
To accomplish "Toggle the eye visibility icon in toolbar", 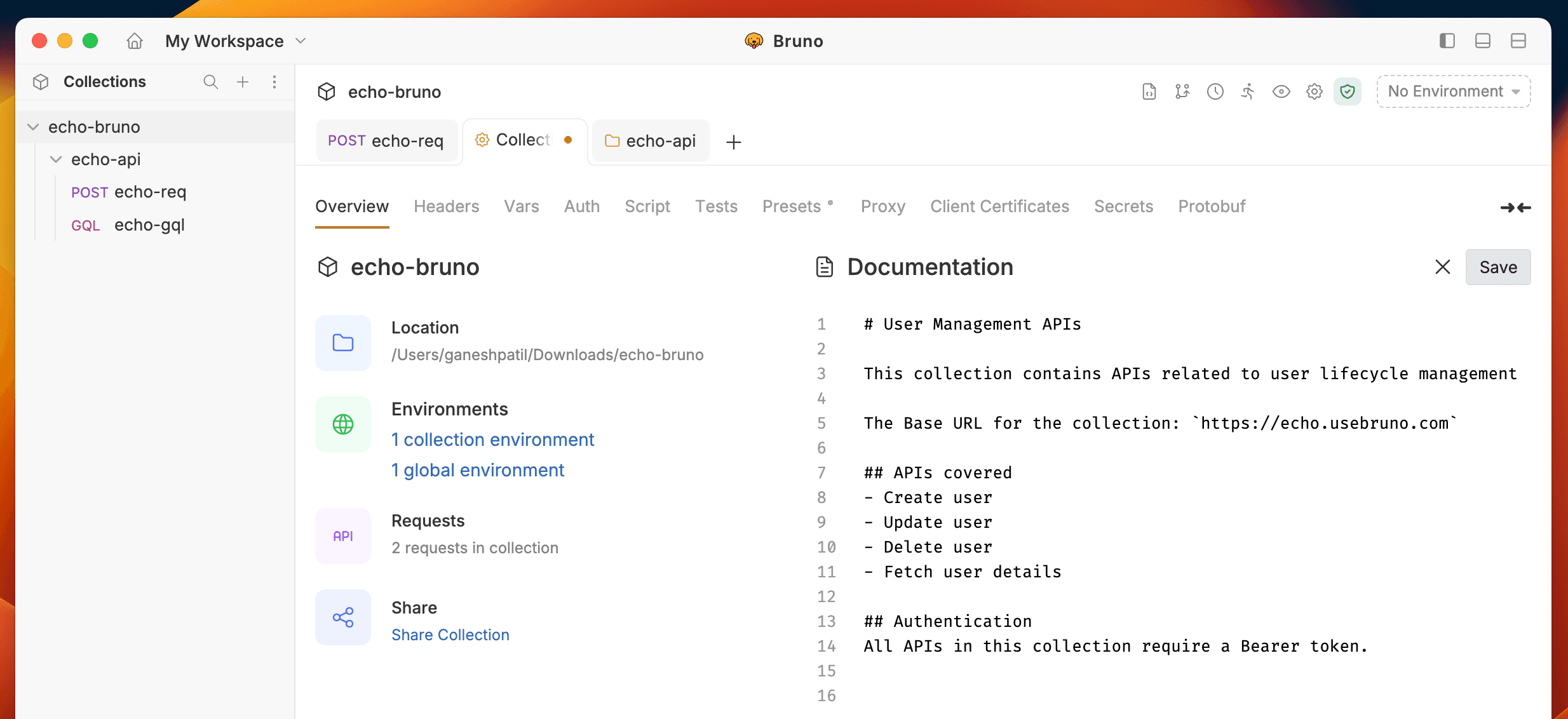I will 1281,91.
